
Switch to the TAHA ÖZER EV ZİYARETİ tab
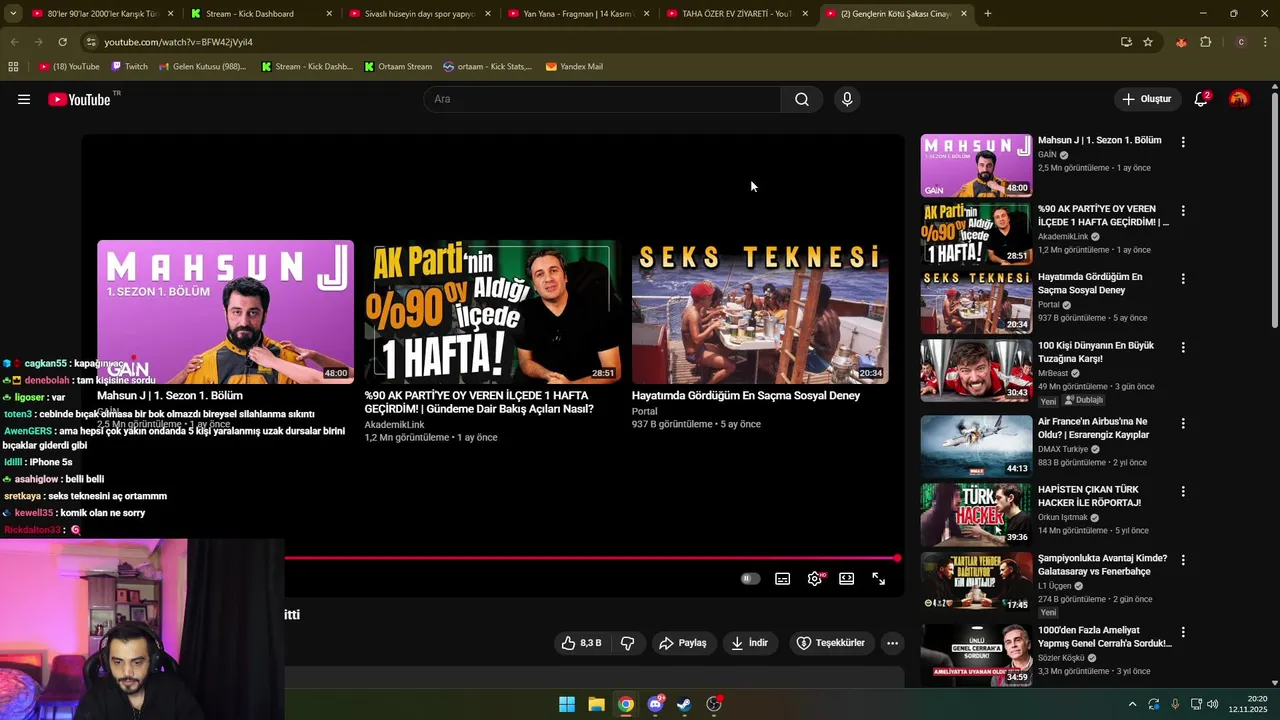(738, 14)
